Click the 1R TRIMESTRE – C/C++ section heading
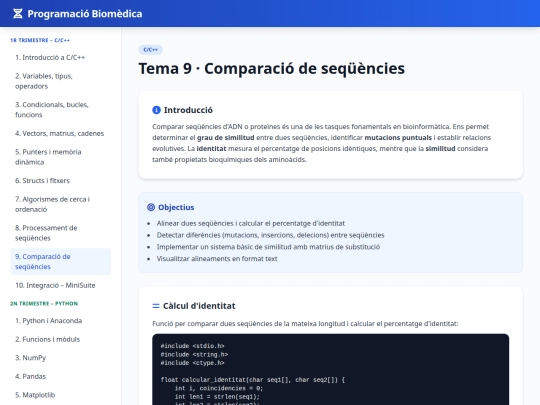Screen dimensions: 540x405 (x=40, y=40)
